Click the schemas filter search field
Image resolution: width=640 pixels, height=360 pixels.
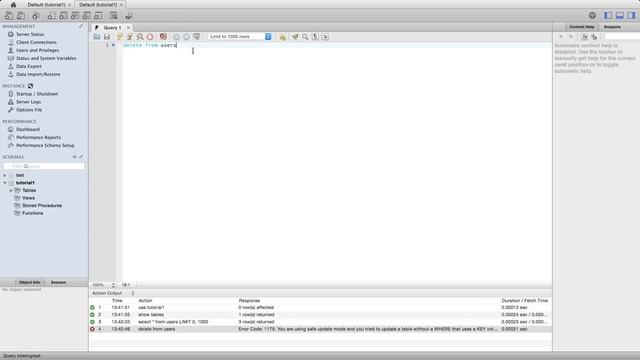44,166
